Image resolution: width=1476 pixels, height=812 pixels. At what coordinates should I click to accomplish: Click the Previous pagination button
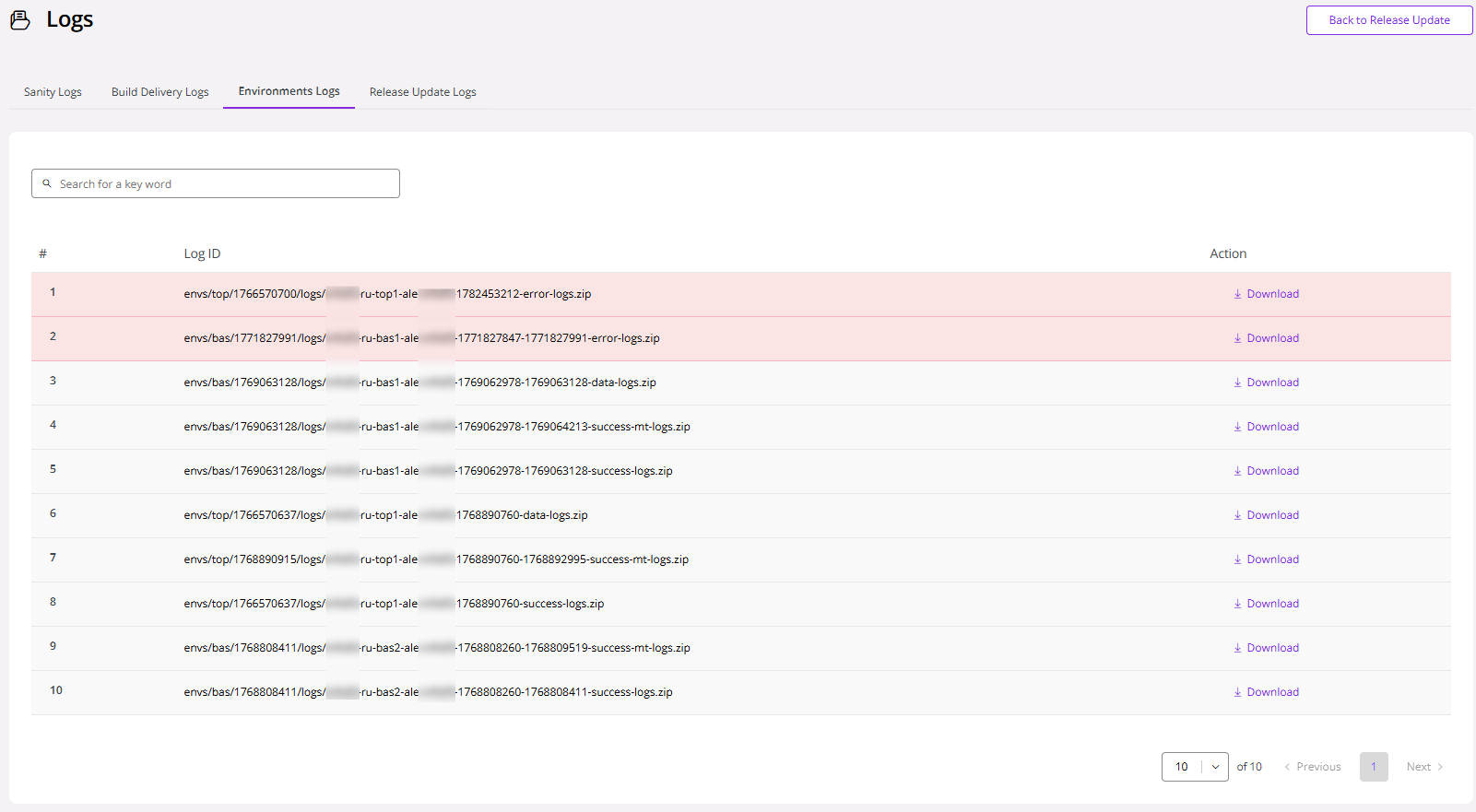point(1313,767)
